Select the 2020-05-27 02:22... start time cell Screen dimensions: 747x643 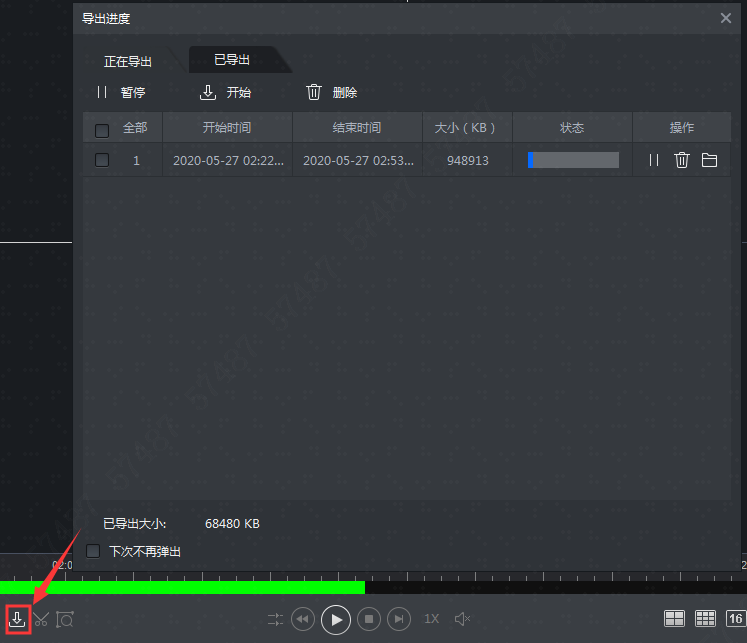pyautogui.click(x=228, y=161)
